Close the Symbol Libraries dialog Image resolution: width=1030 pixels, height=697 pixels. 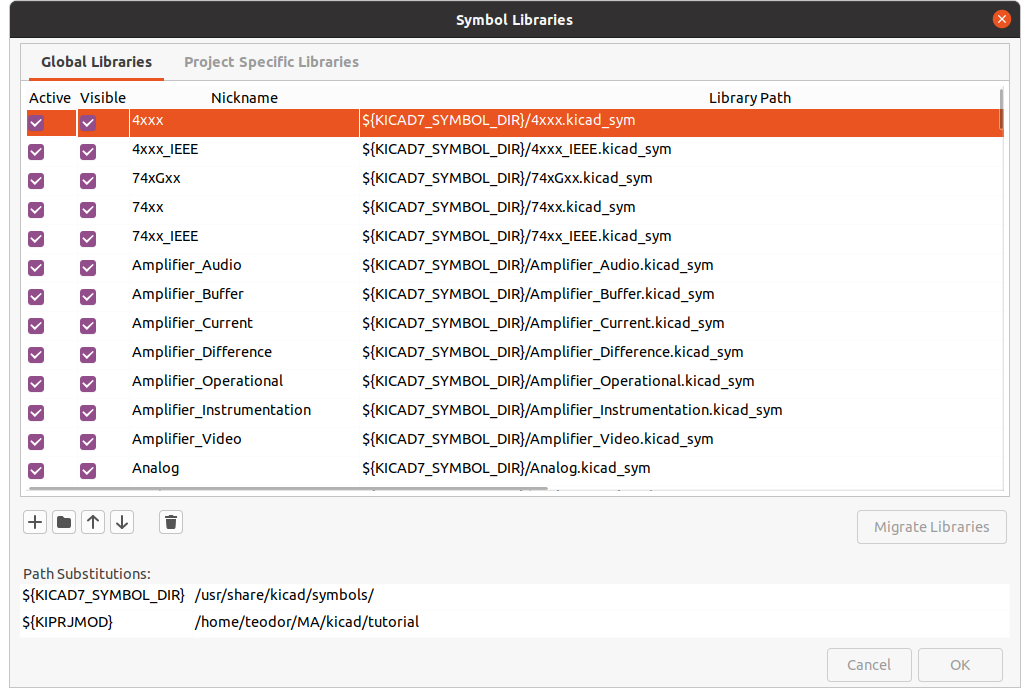tap(1001, 19)
